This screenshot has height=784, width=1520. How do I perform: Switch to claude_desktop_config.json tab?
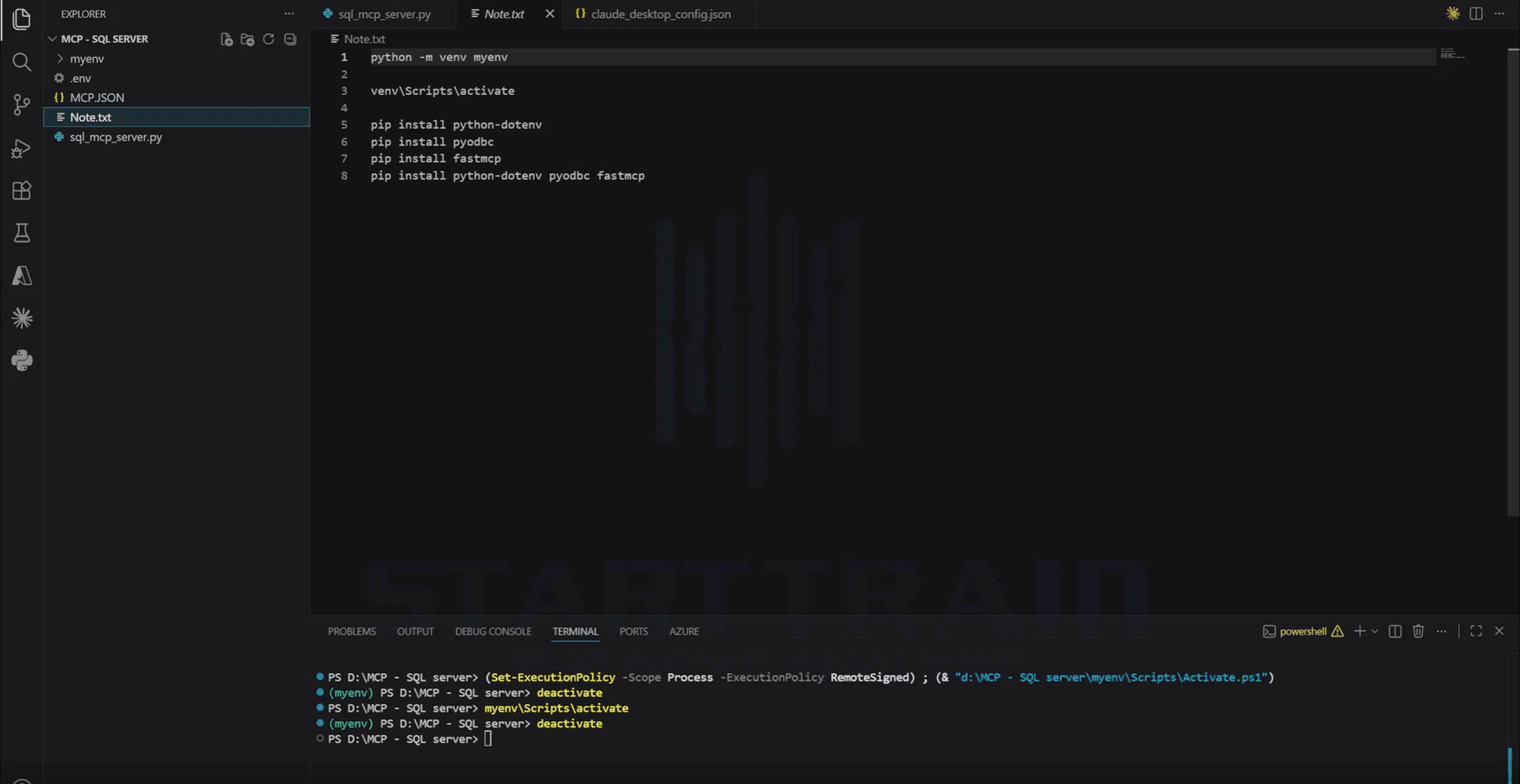660,14
